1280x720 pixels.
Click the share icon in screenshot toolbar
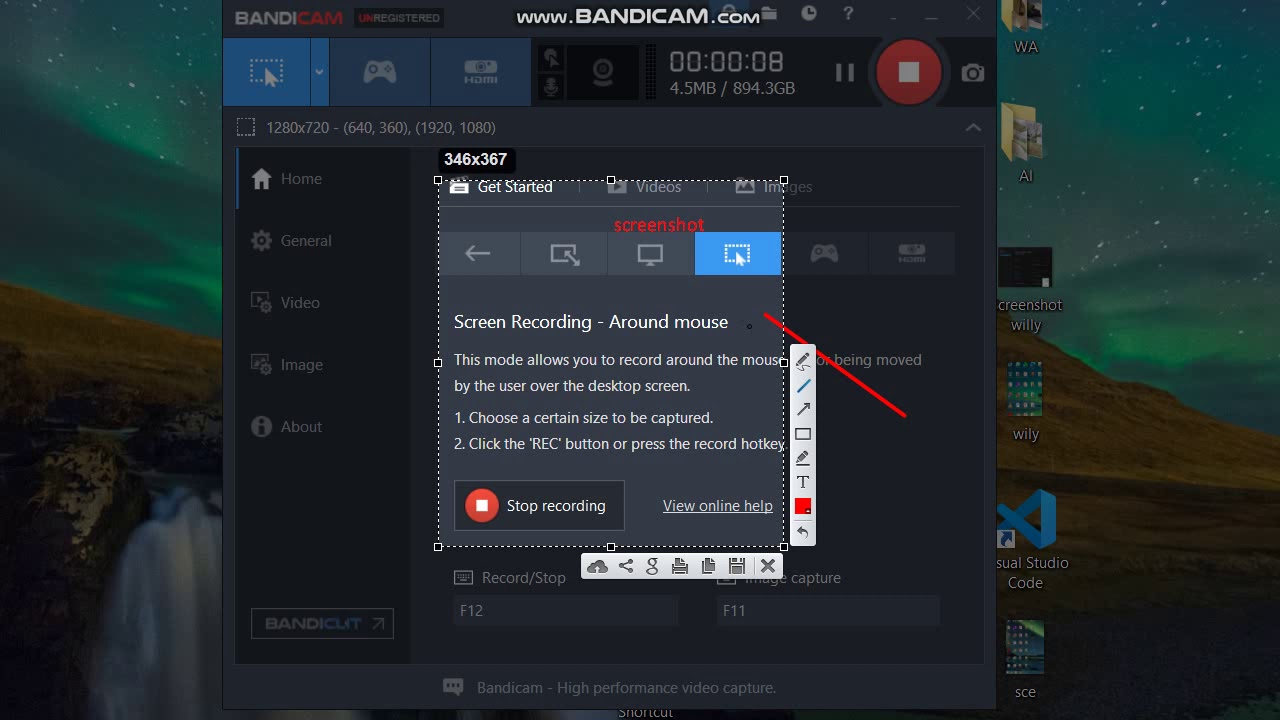click(x=626, y=566)
